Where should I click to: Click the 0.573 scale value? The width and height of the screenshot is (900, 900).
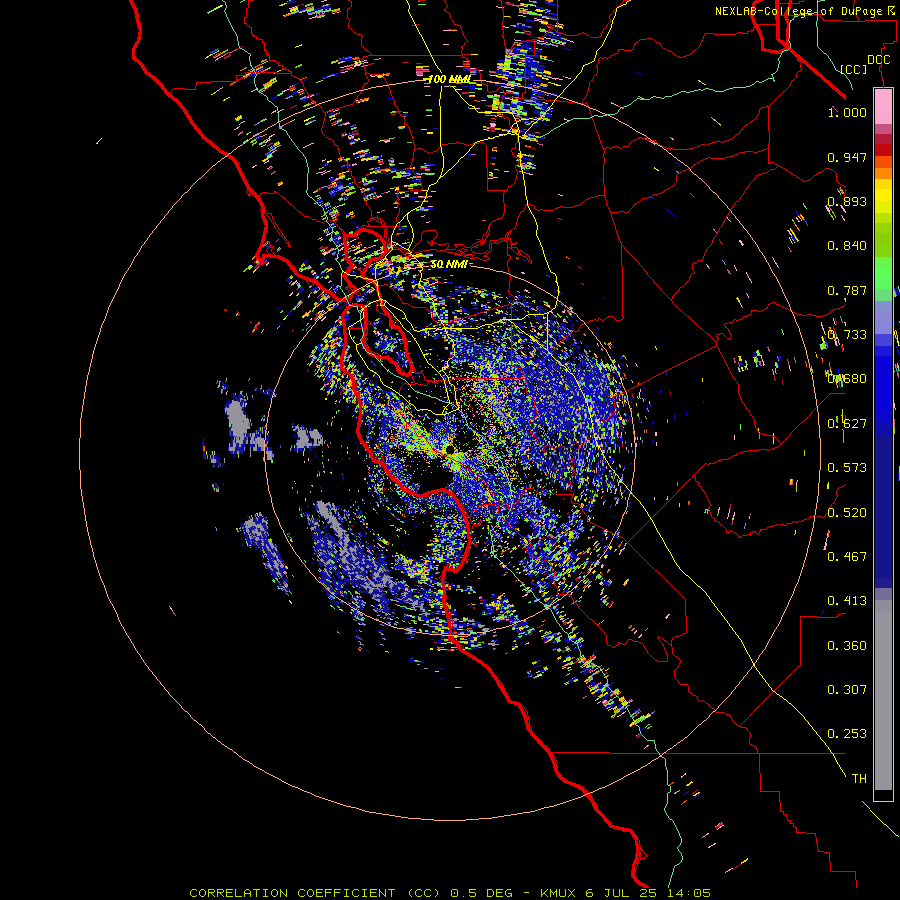tap(847, 468)
